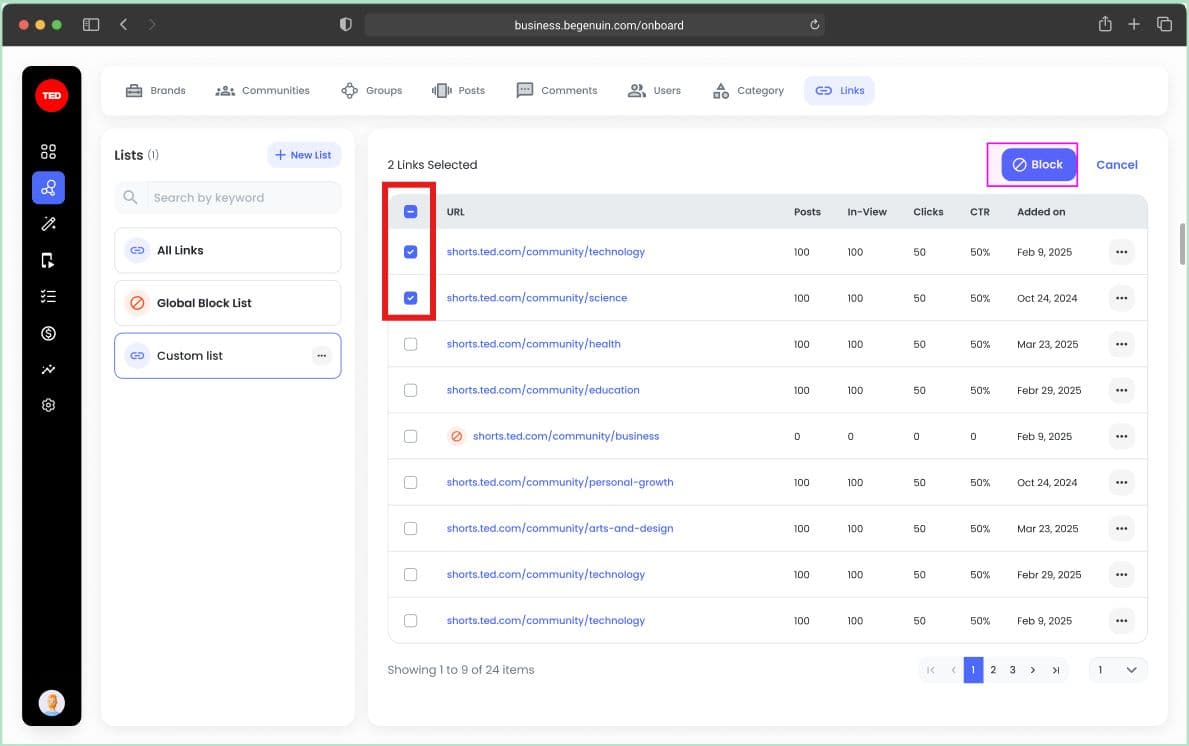1189x746 pixels.
Task: Click the Added on column header
Action: (1040, 212)
